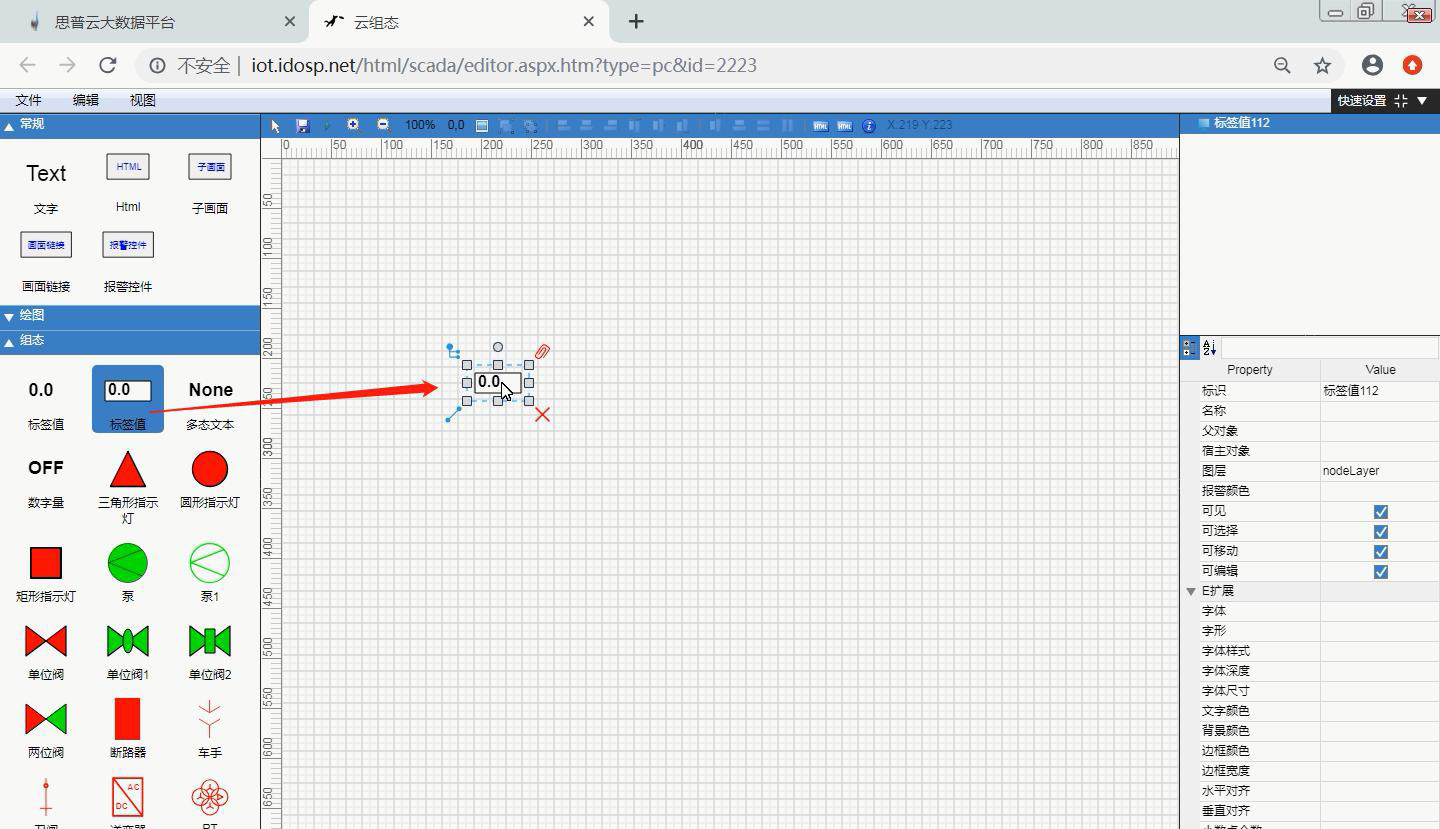Uncheck the 可见 visible checkbox
Image resolution: width=1440 pixels, height=829 pixels.
tap(1380, 511)
